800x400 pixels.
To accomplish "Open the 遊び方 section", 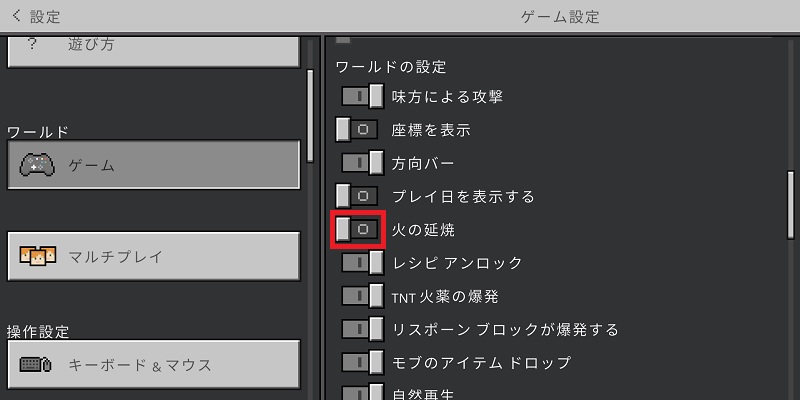I will click(x=154, y=52).
